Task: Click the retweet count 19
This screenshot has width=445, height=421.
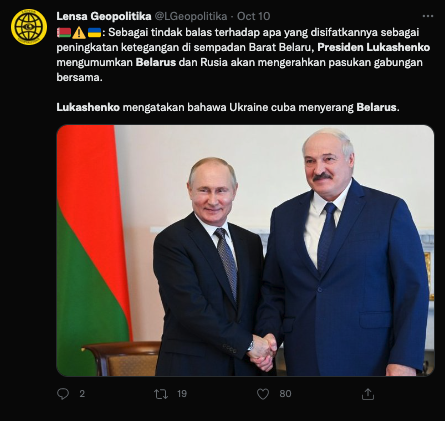Action: pyautogui.click(x=182, y=394)
